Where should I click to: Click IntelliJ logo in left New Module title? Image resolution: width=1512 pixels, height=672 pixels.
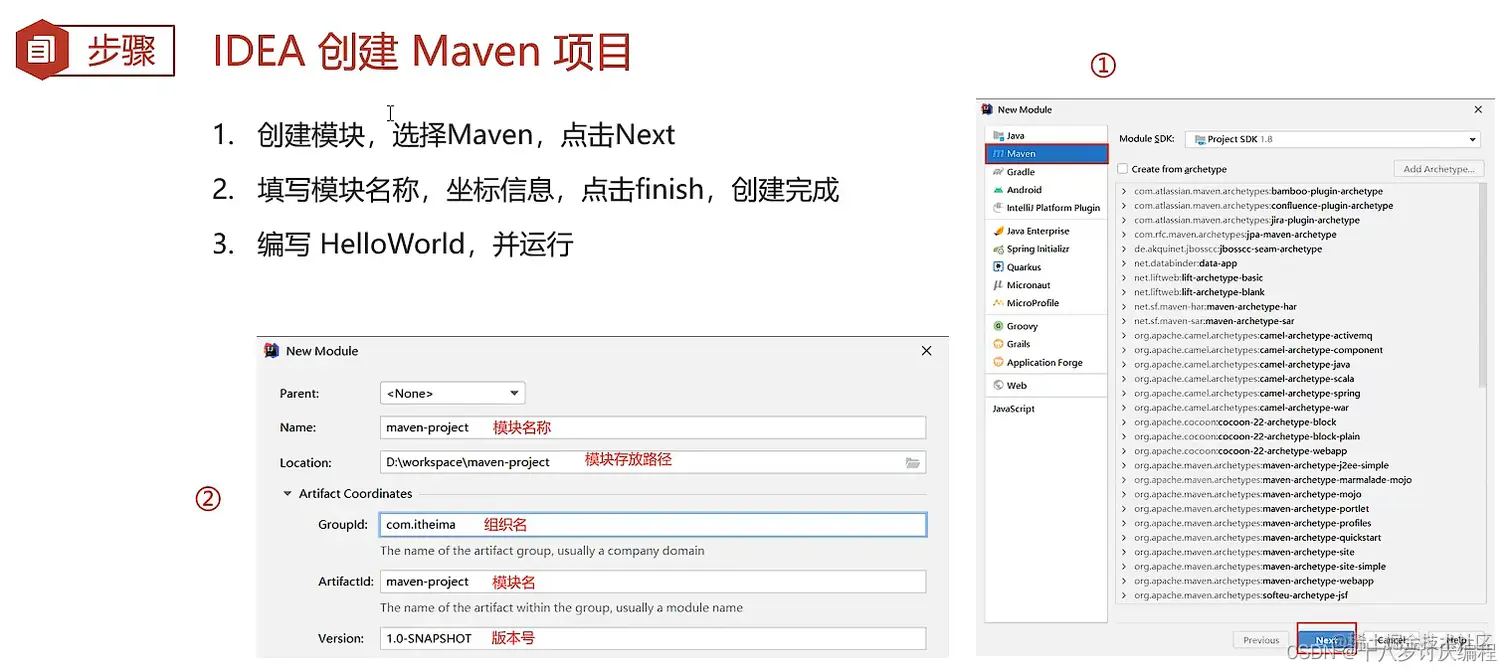[x=271, y=351]
